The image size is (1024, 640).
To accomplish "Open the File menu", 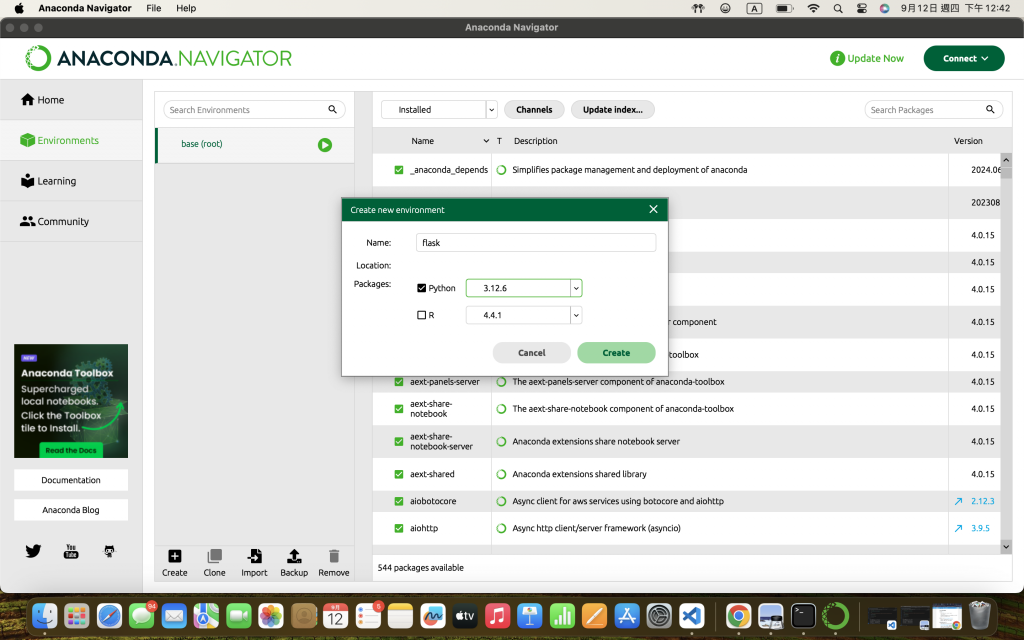I will point(153,8).
